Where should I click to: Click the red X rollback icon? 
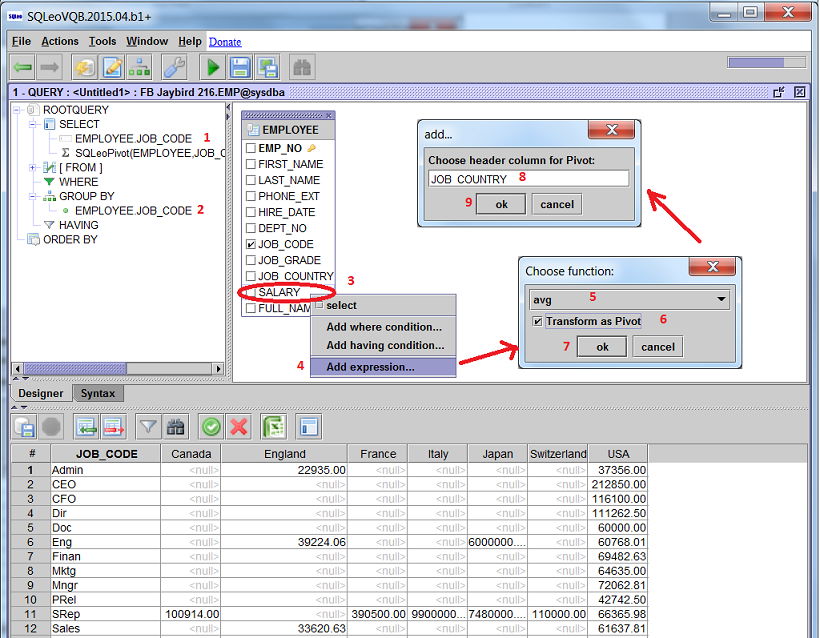pos(239,427)
